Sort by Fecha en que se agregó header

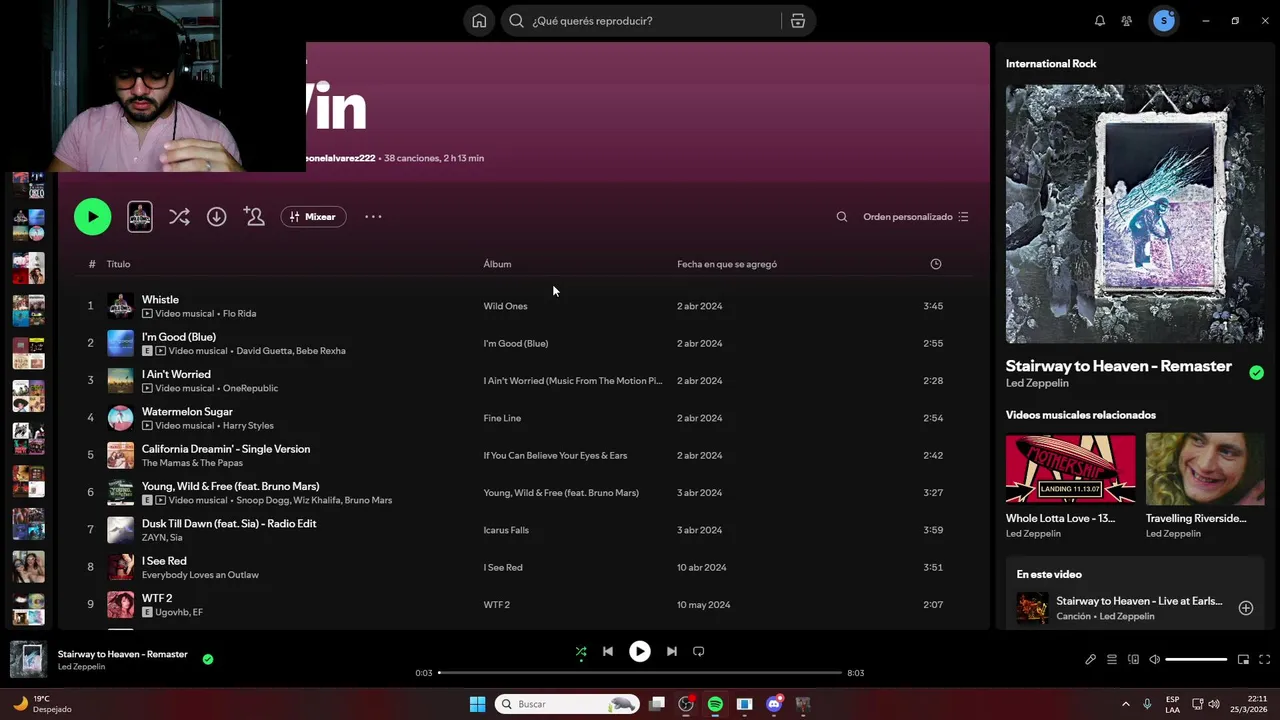727,264
